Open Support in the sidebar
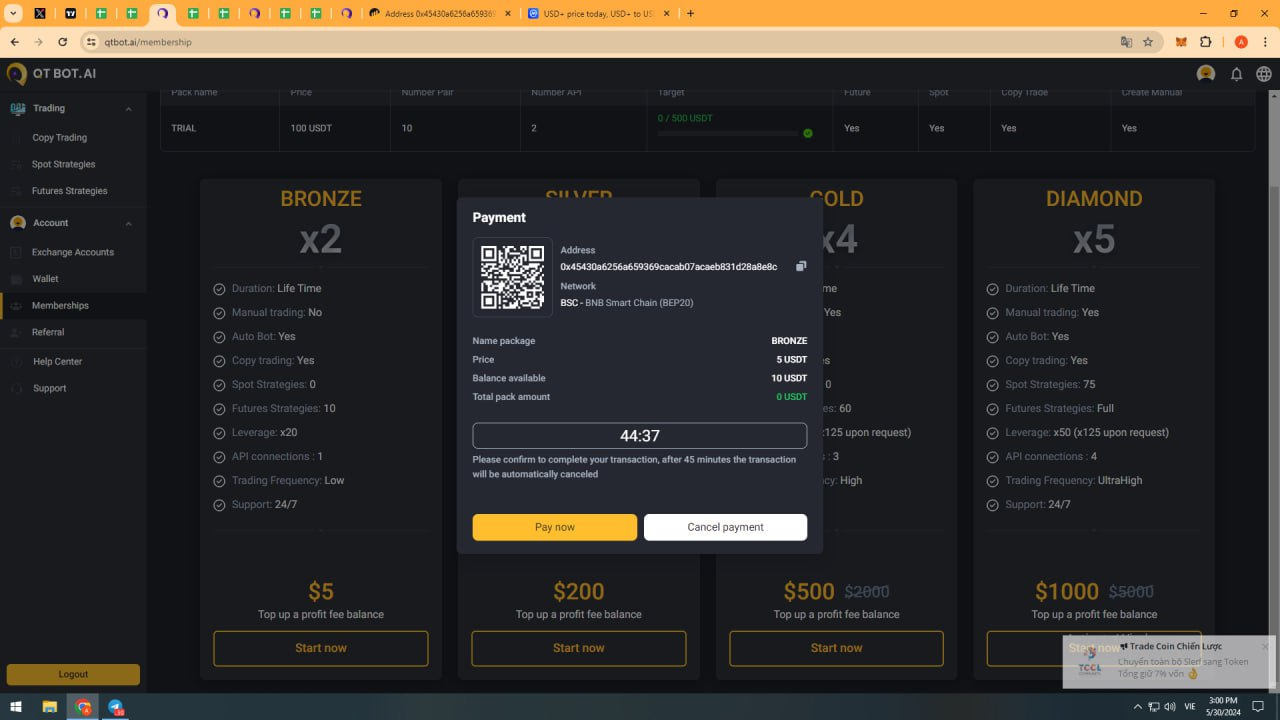The height and width of the screenshot is (720, 1280). (x=49, y=388)
